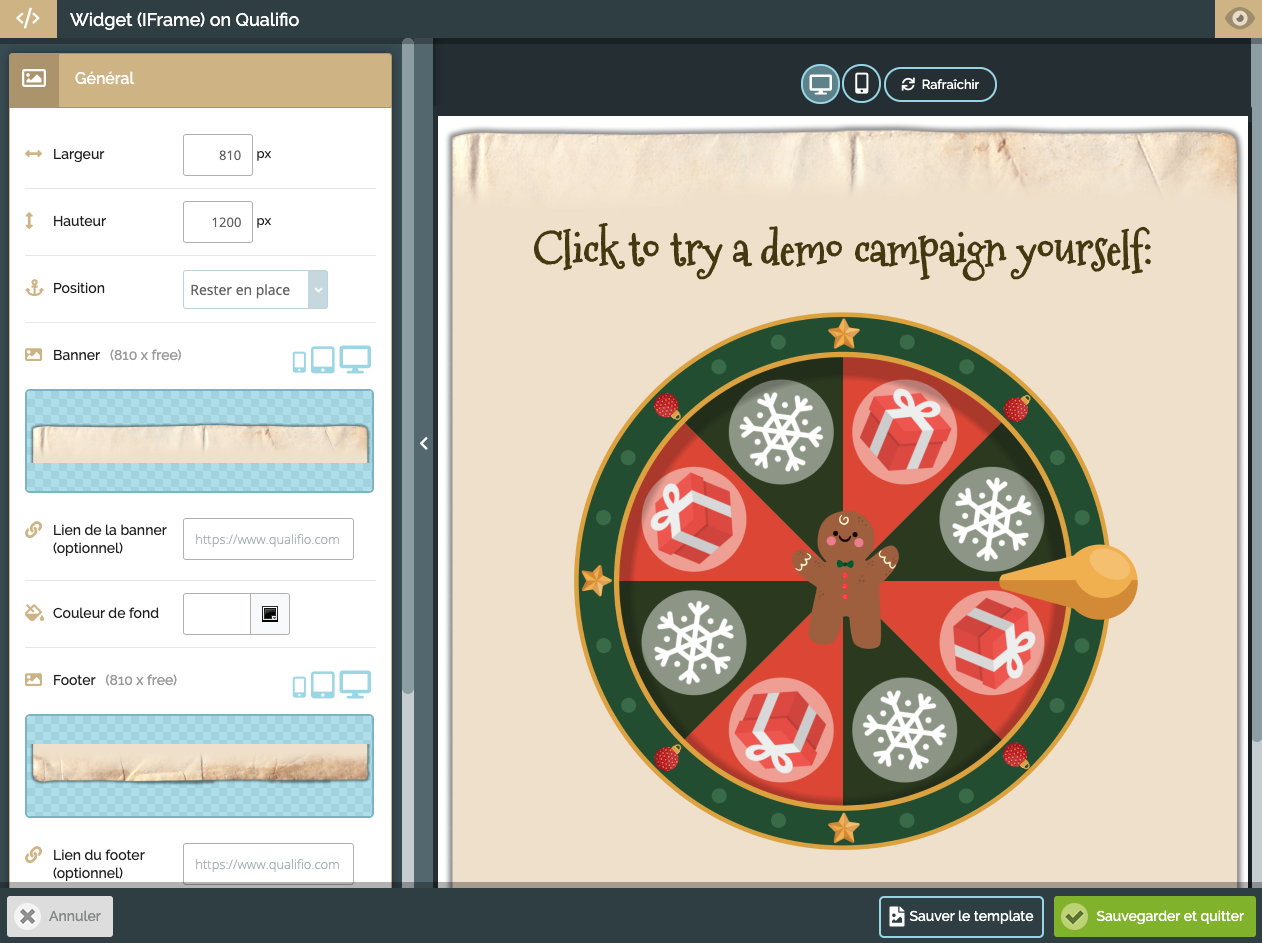This screenshot has width=1262, height=943.
Task: Select Banner tablet device icon
Action: [323, 360]
